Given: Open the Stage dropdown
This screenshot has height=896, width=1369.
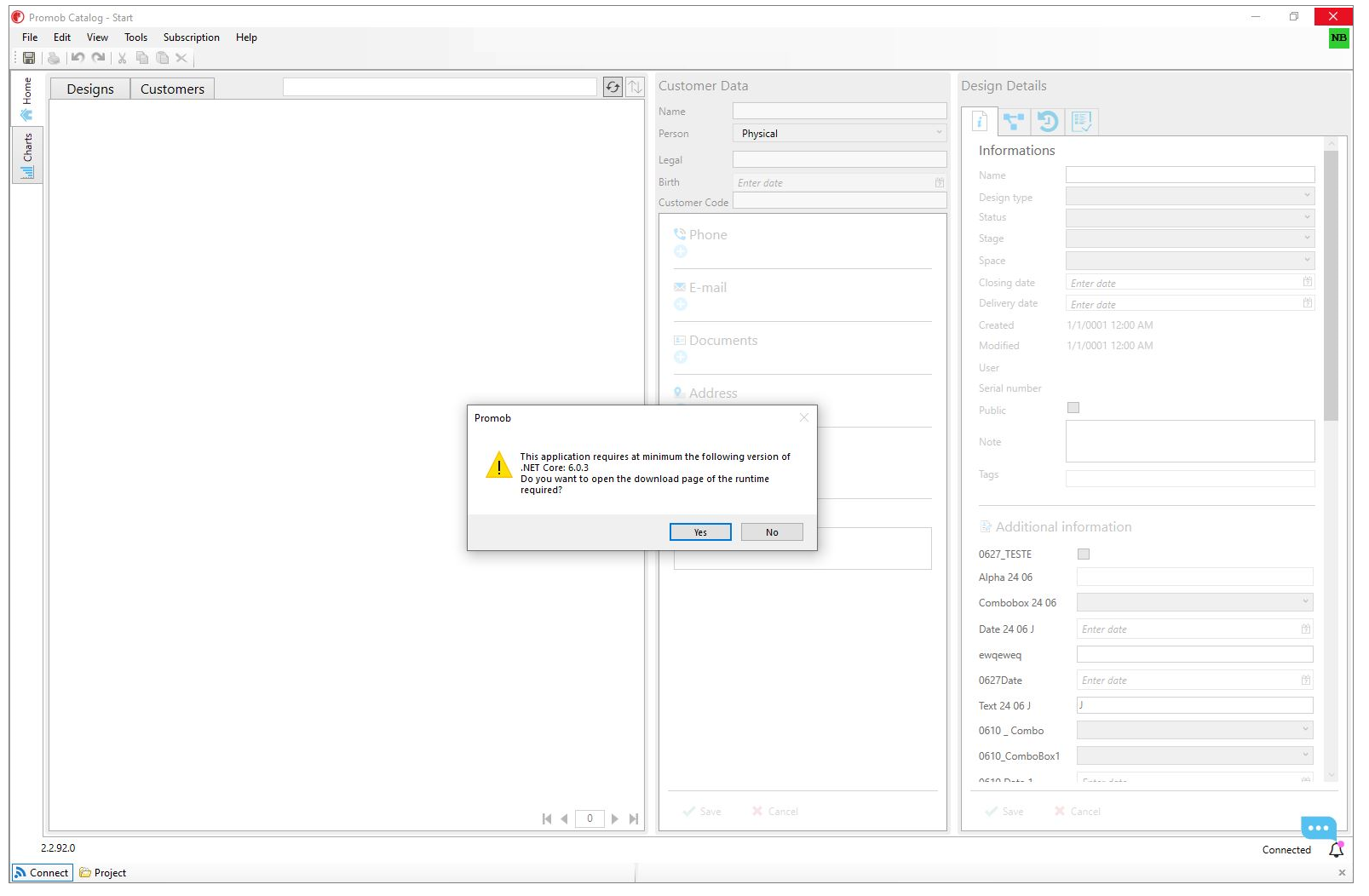Looking at the screenshot, I should [x=1190, y=239].
